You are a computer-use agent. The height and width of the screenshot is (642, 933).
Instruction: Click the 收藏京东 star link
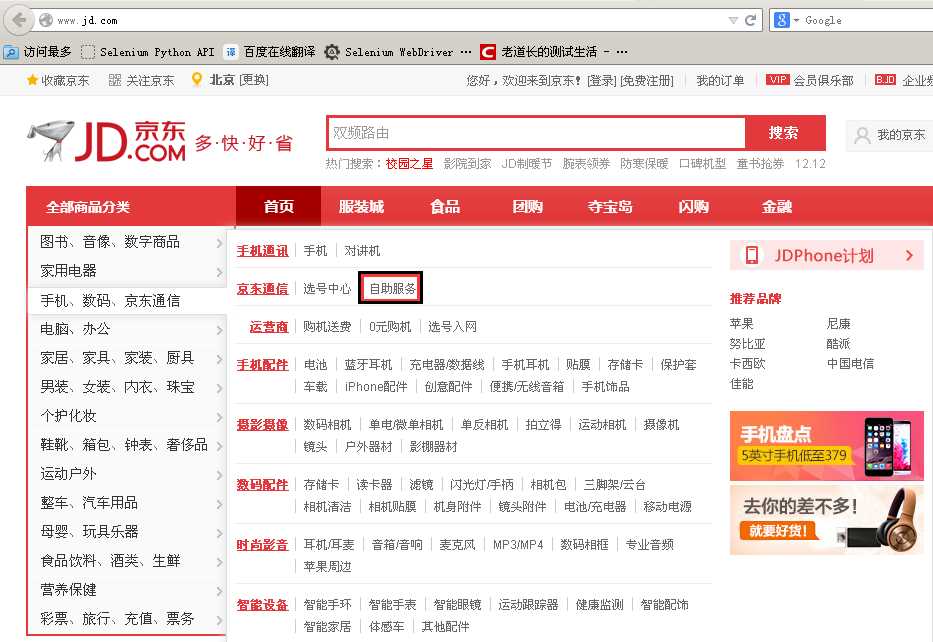coord(58,80)
